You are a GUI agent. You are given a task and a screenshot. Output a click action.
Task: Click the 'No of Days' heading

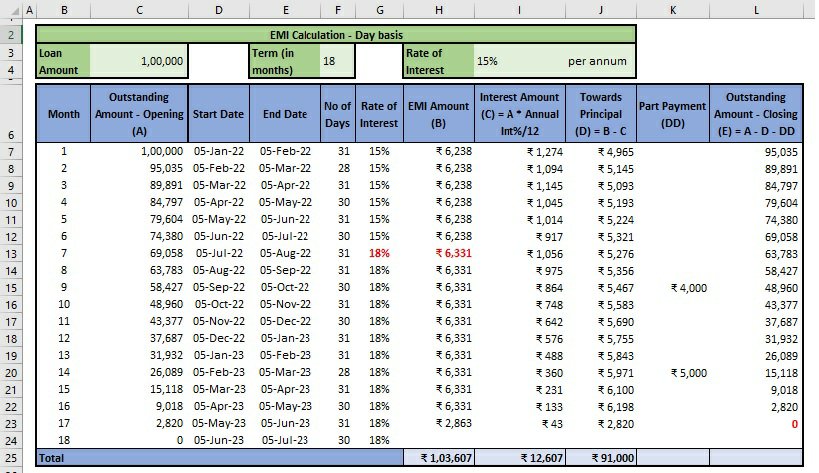(337, 114)
